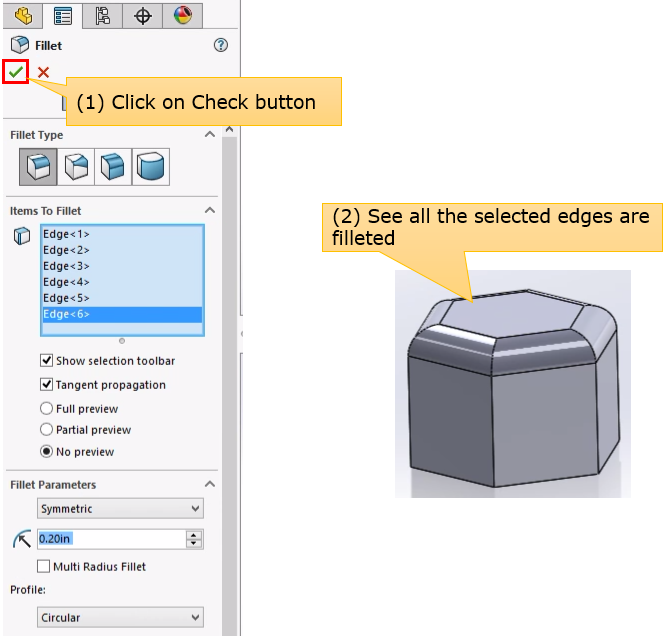This screenshot has width=668, height=641.
Task: Click the filleted hexagon model top face
Action: (511, 313)
